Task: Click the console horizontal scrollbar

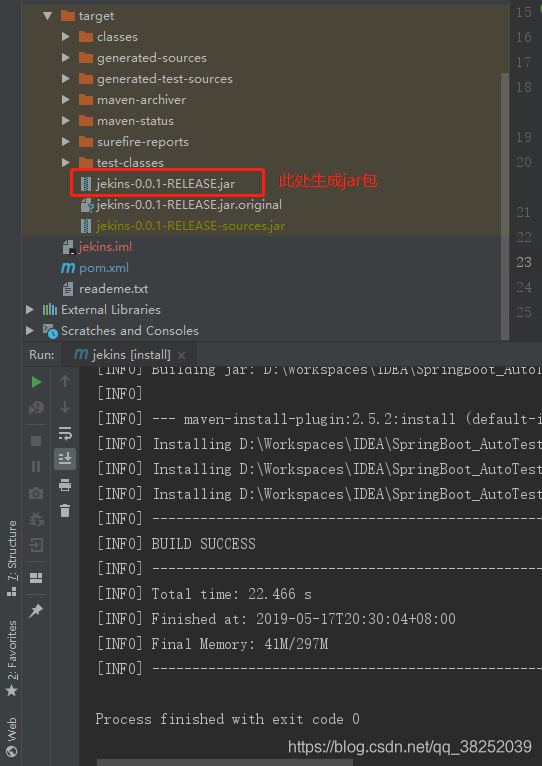Action: [225, 762]
